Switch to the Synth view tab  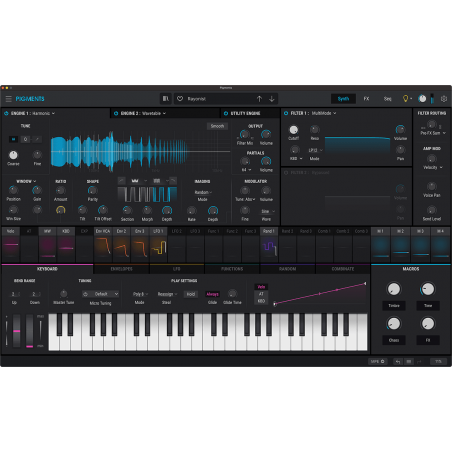coord(343,99)
